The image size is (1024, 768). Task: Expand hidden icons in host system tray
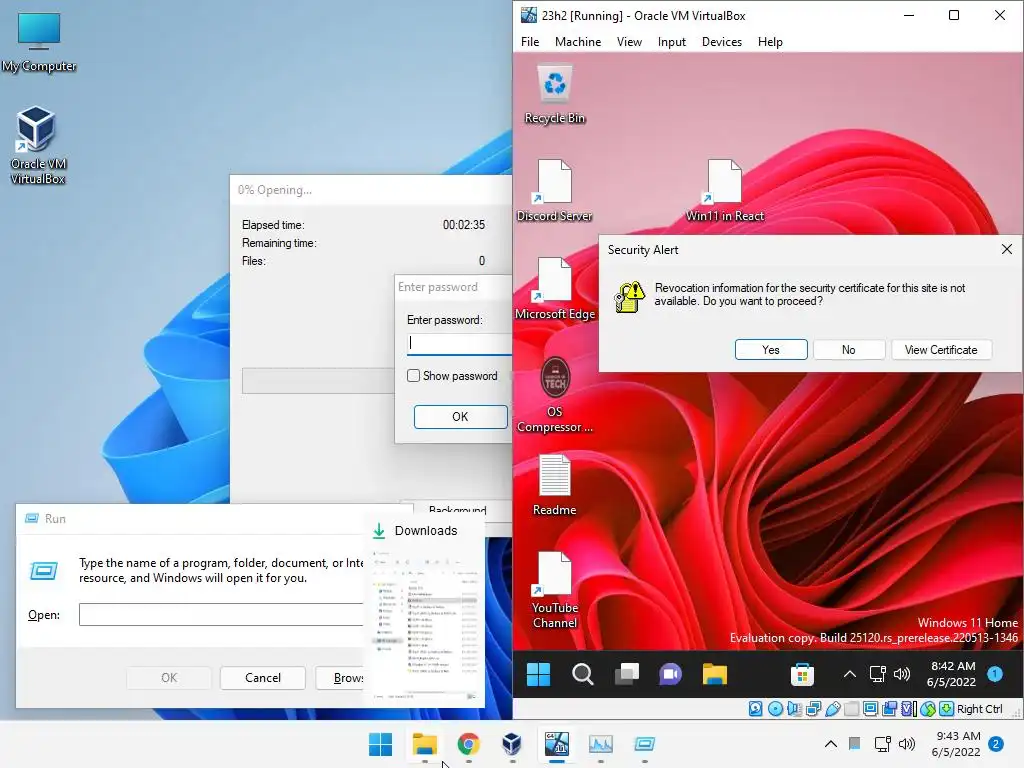coord(831,744)
